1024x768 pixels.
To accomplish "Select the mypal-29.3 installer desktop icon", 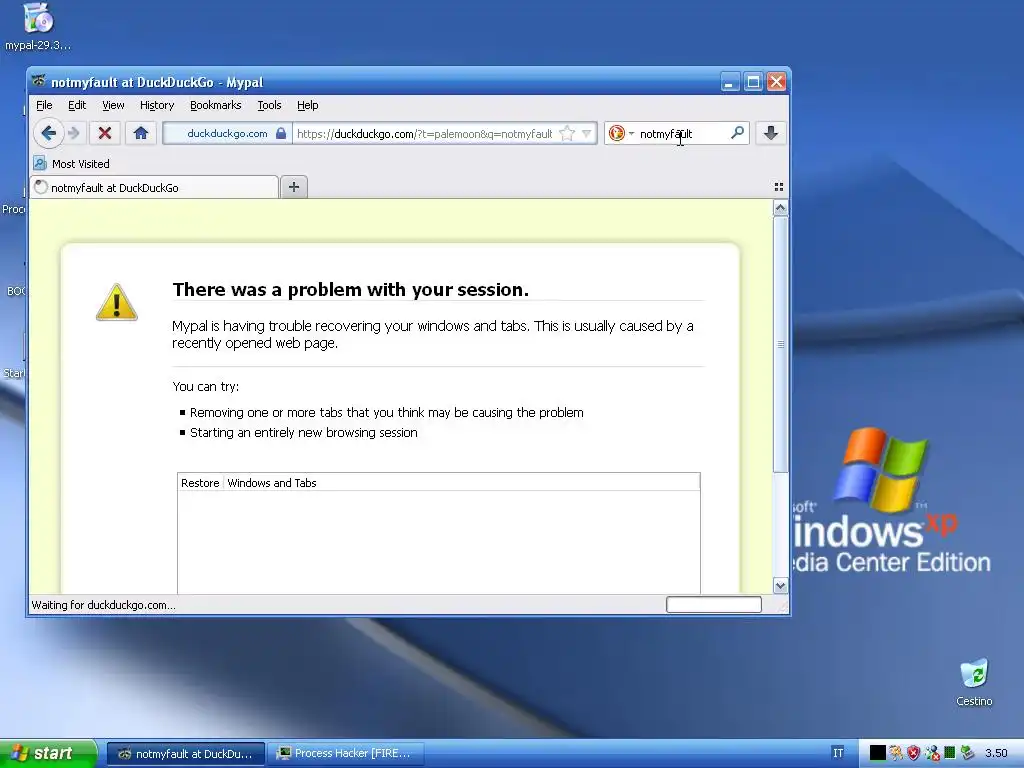I will 38,26.
